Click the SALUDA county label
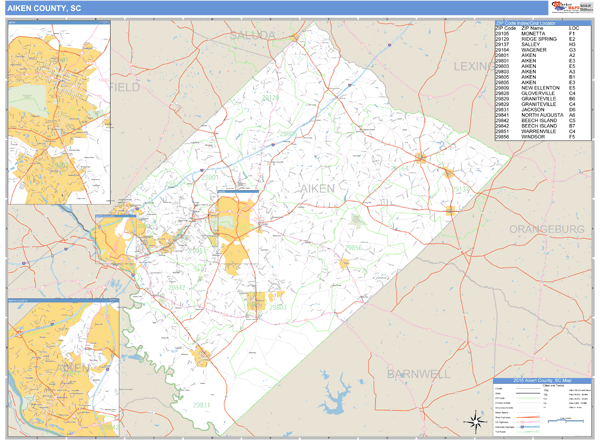Image resolution: width=600 pixels, height=440 pixels. click(250, 34)
